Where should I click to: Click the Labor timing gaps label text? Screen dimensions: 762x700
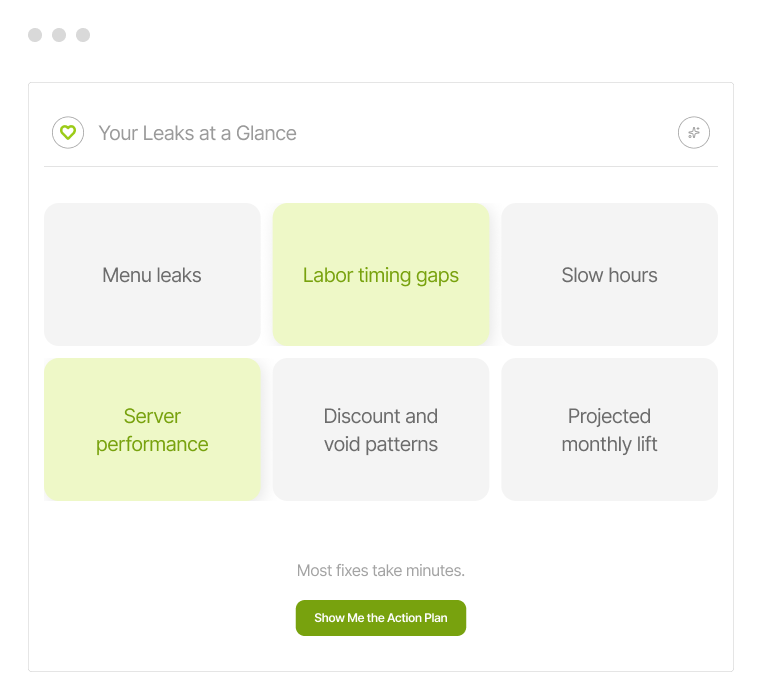pos(381,275)
